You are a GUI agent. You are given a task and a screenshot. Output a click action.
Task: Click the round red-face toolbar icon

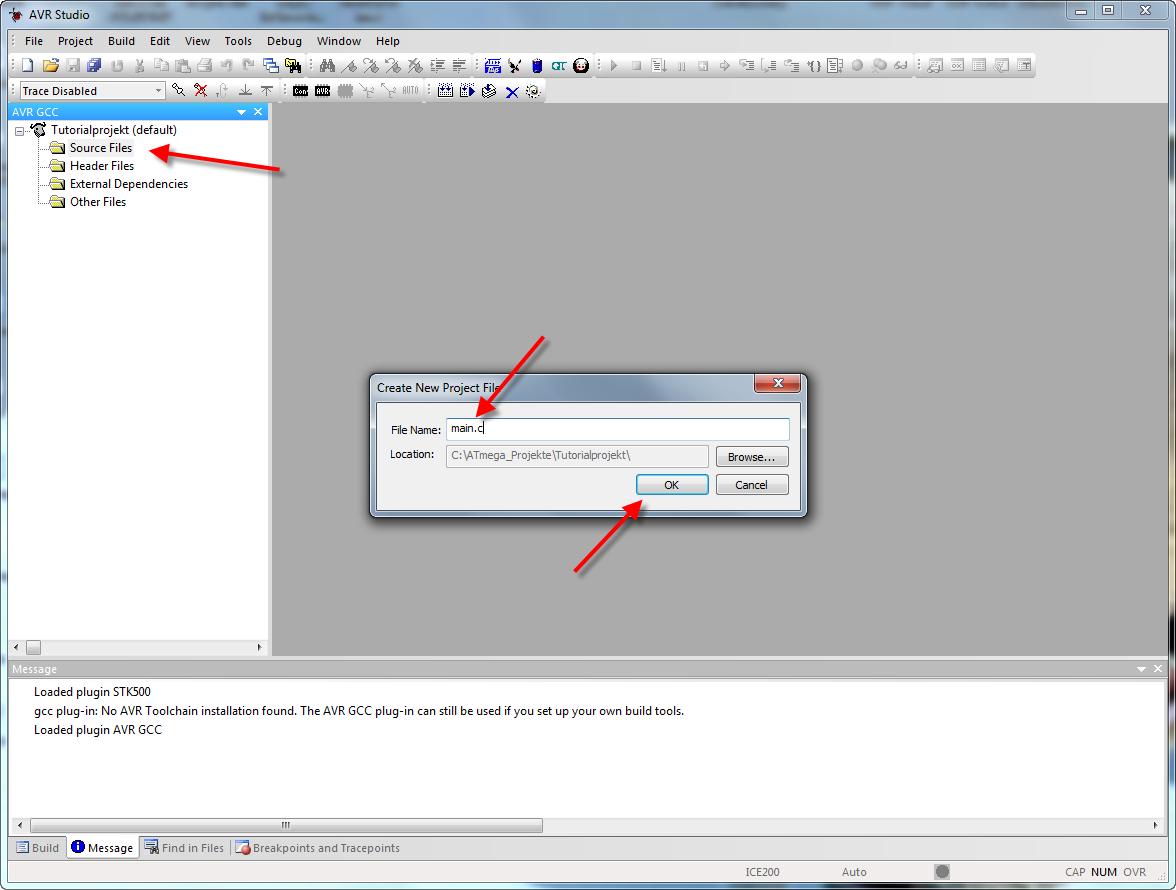tap(580, 66)
